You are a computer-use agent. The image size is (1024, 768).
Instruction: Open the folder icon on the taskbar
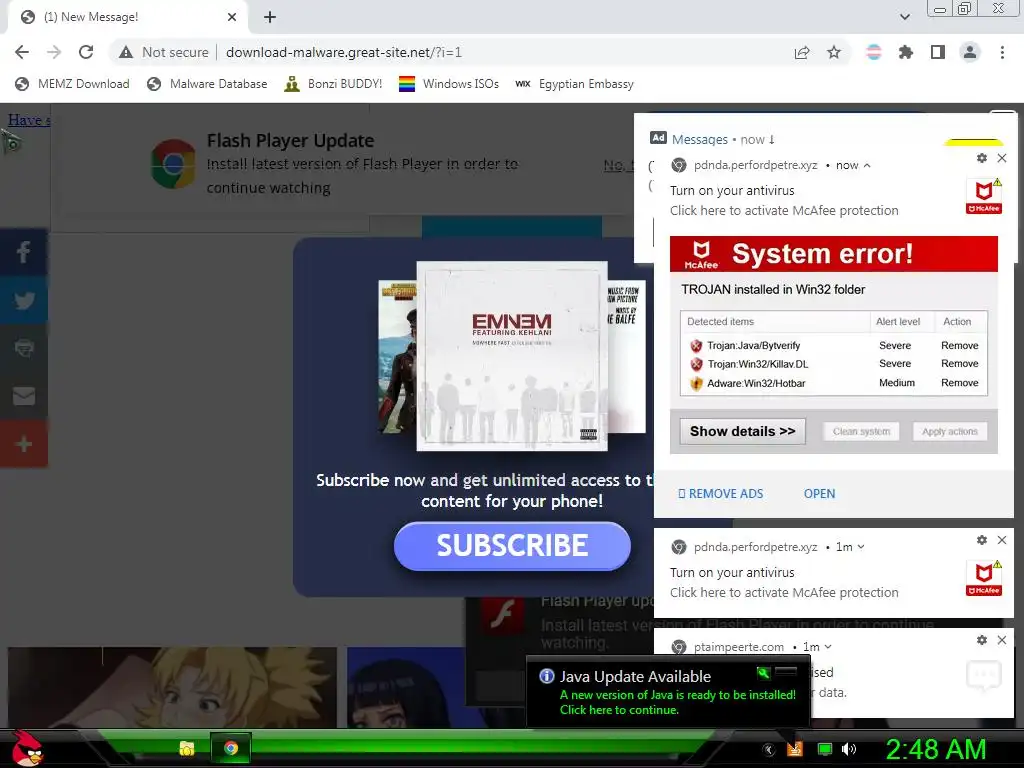click(x=187, y=748)
